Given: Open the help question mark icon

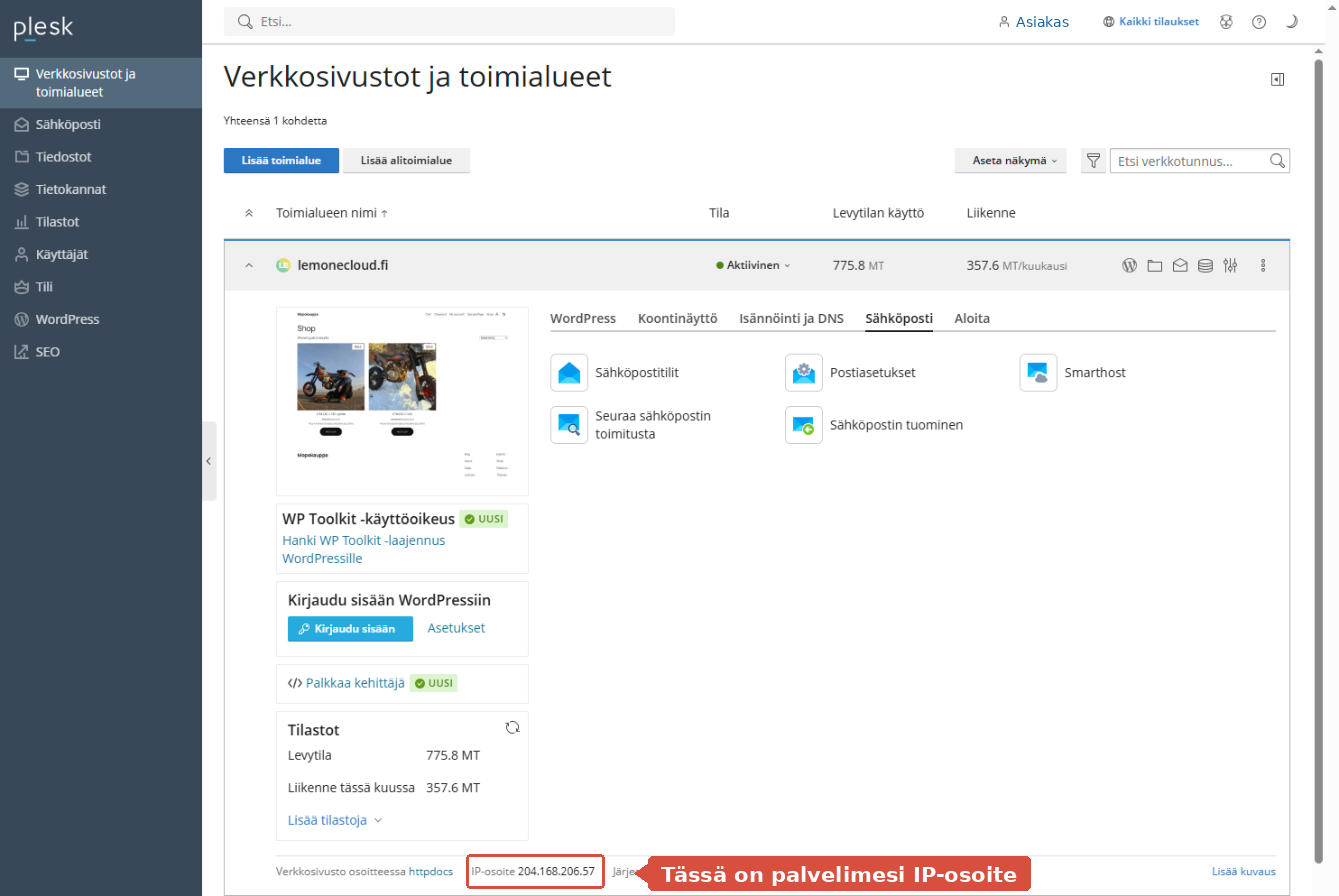Looking at the screenshot, I should pos(1259,22).
